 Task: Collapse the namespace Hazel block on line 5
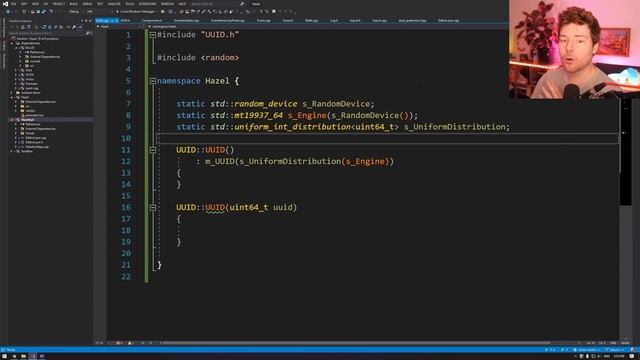pyautogui.click(x=153, y=81)
